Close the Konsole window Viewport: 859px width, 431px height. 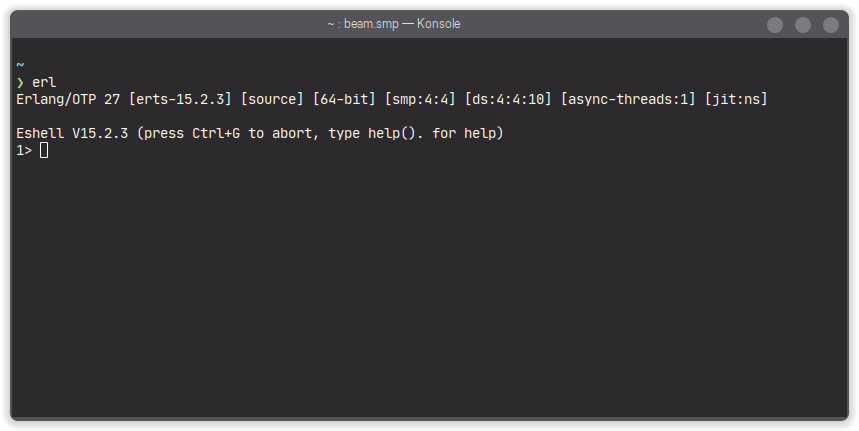click(x=831, y=25)
